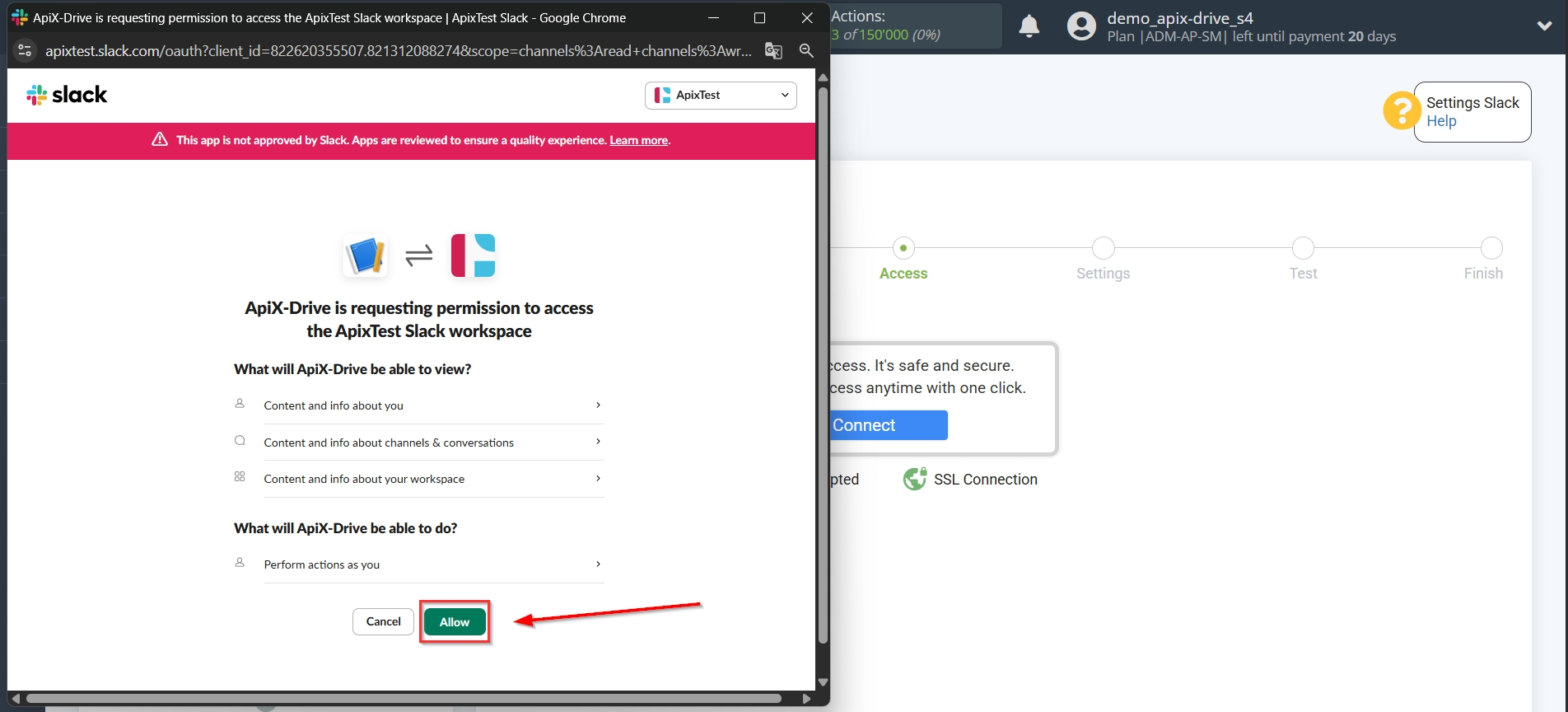Image resolution: width=1568 pixels, height=712 pixels.
Task: Close the Slack OAuth popup window
Action: pos(807,17)
